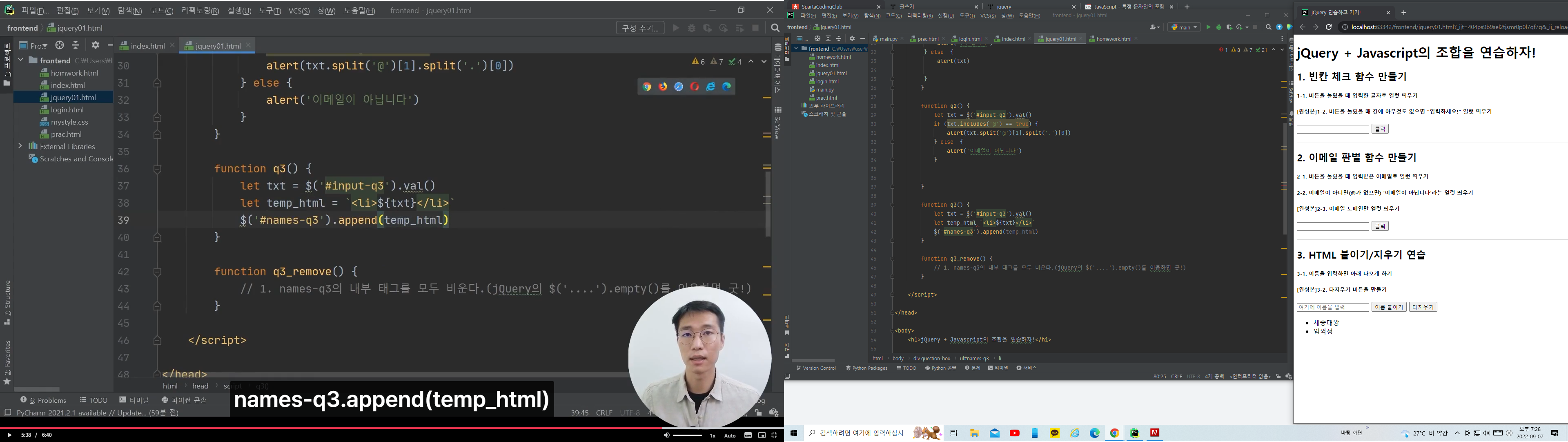Screen dimensions: 1568x442
Task: Click the Windows taskbar search box
Action: coord(874,433)
